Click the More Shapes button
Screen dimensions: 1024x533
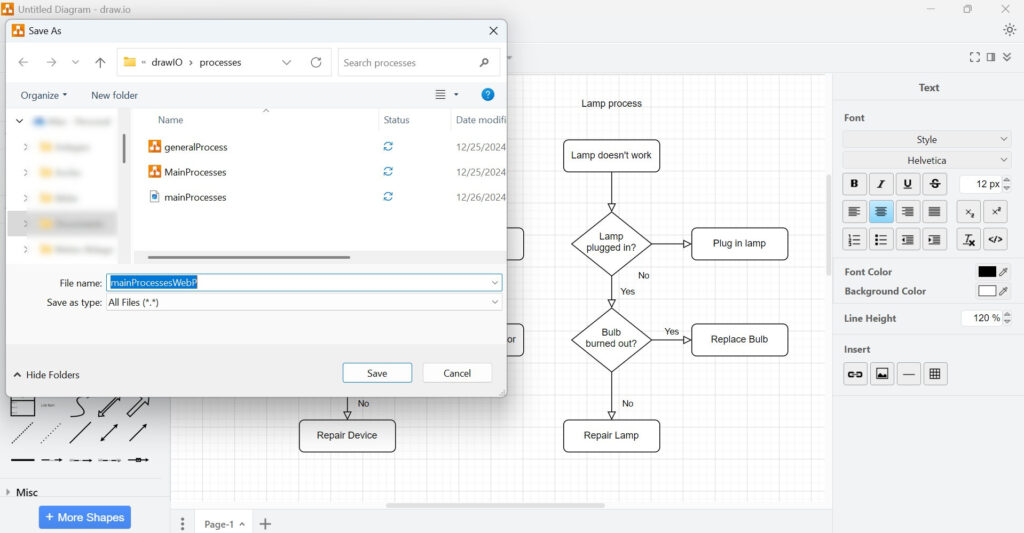85,517
